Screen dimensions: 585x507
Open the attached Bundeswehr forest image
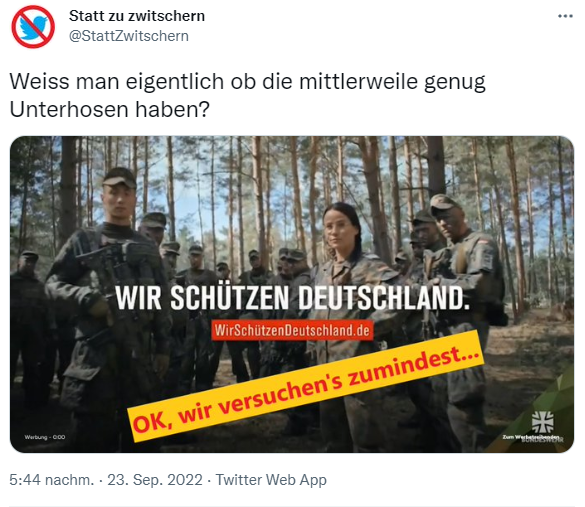(292, 294)
